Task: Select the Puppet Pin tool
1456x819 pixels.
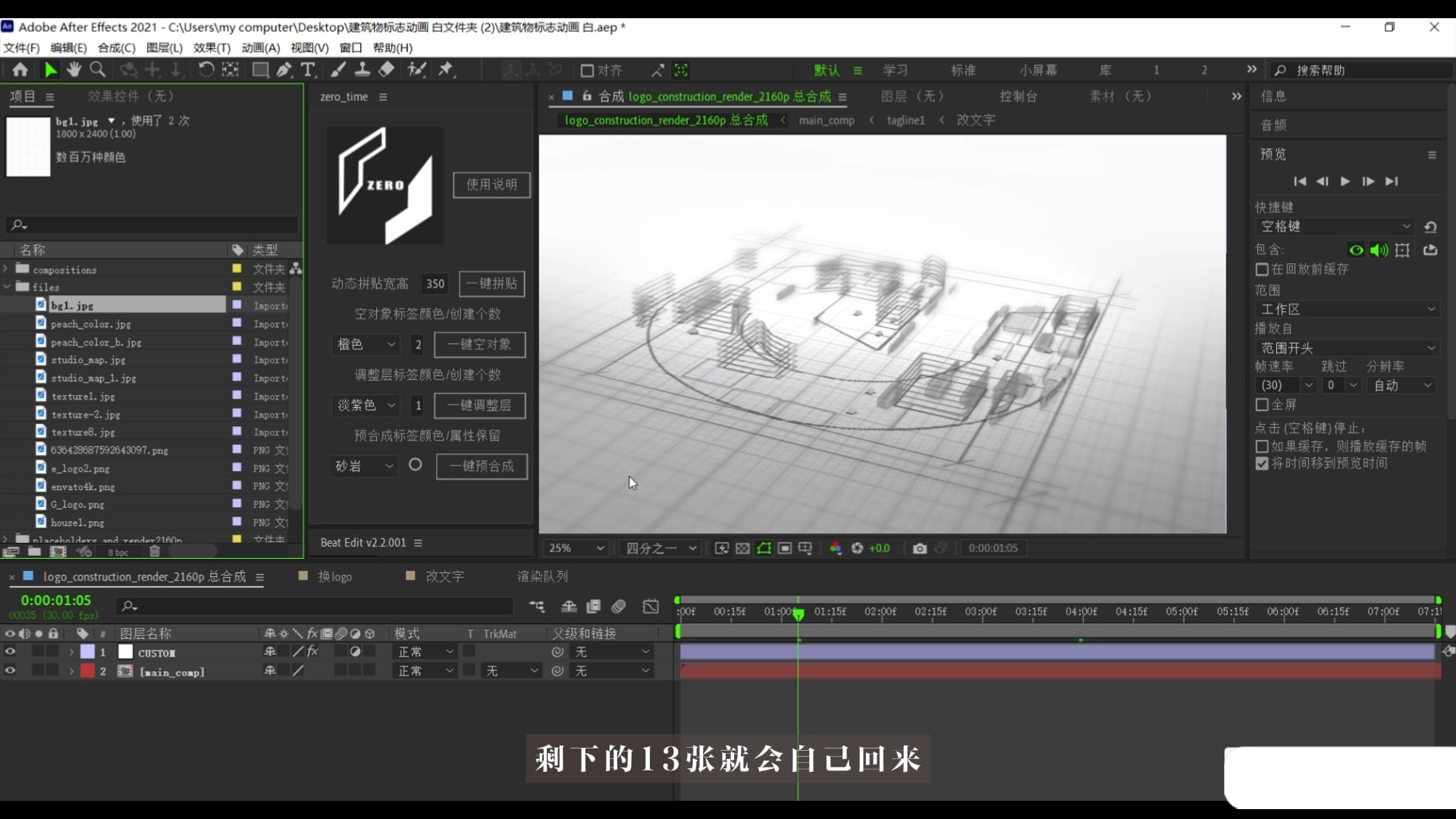Action: click(446, 70)
